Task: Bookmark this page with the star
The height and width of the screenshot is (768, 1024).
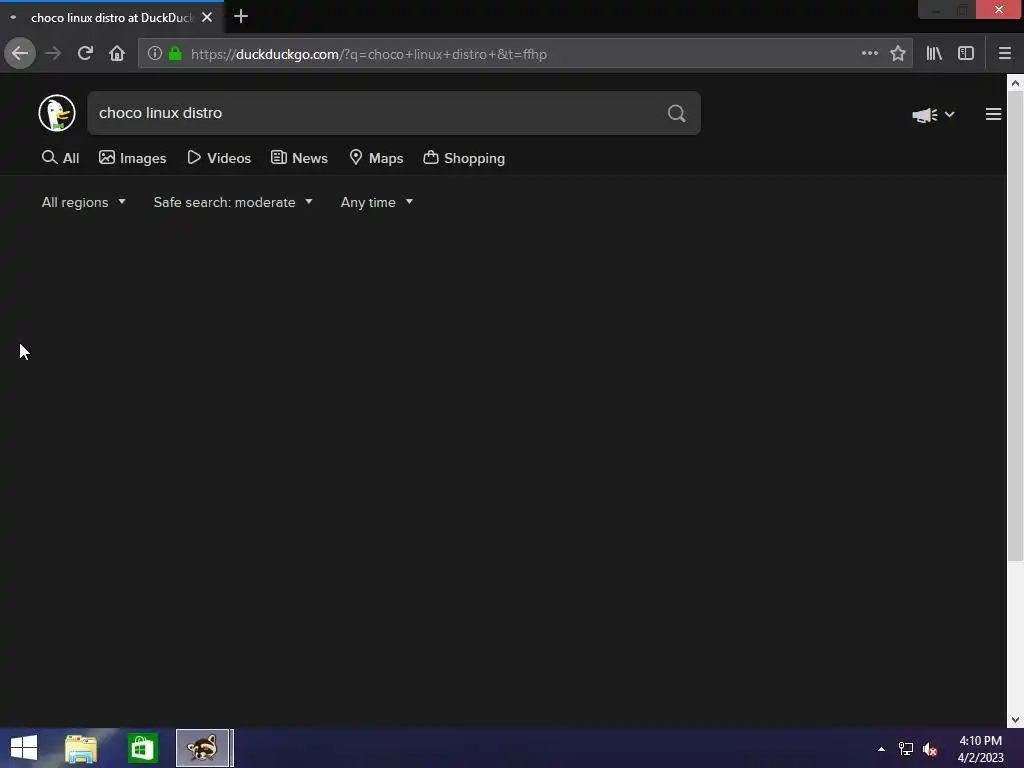Action: coord(898,54)
